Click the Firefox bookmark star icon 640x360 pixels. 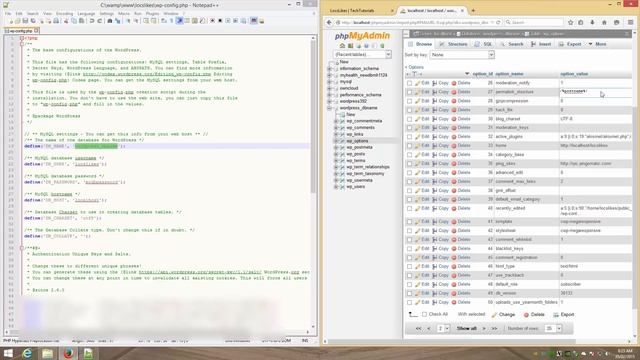[571, 22]
